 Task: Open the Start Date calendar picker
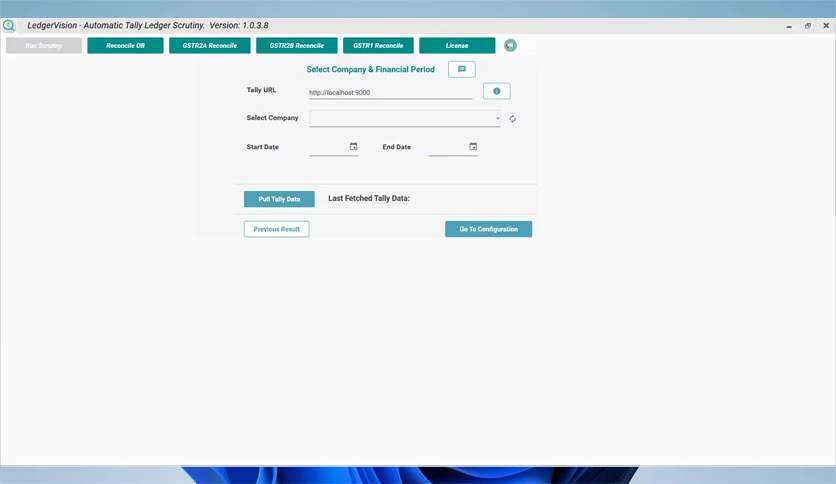pyautogui.click(x=353, y=147)
